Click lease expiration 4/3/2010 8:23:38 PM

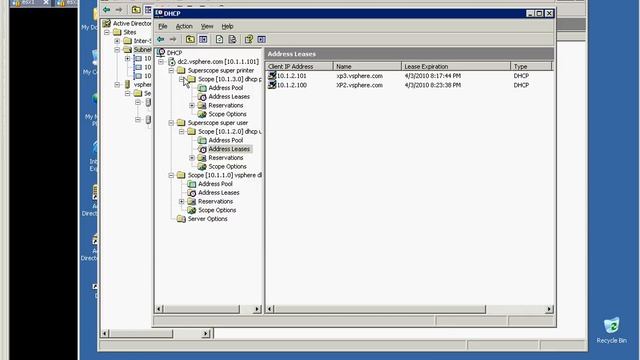pyautogui.click(x=433, y=85)
